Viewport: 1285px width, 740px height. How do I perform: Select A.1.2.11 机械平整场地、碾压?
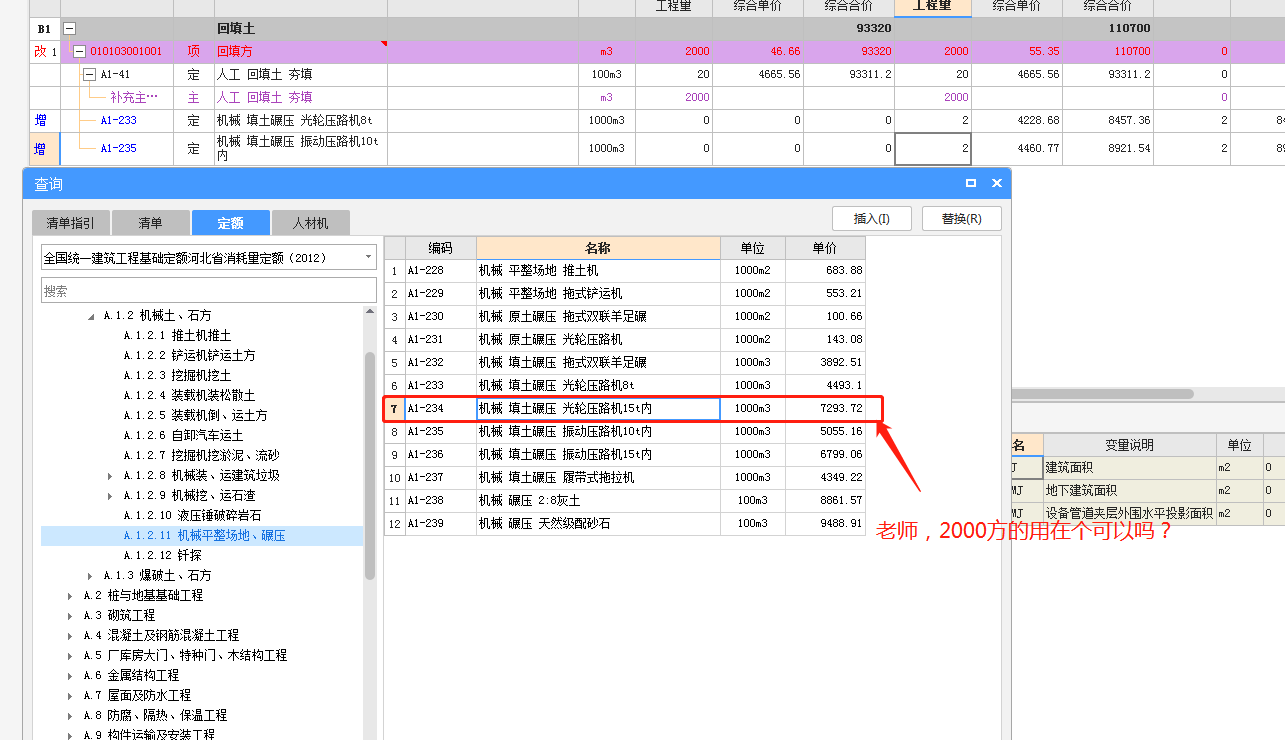[x=204, y=536]
